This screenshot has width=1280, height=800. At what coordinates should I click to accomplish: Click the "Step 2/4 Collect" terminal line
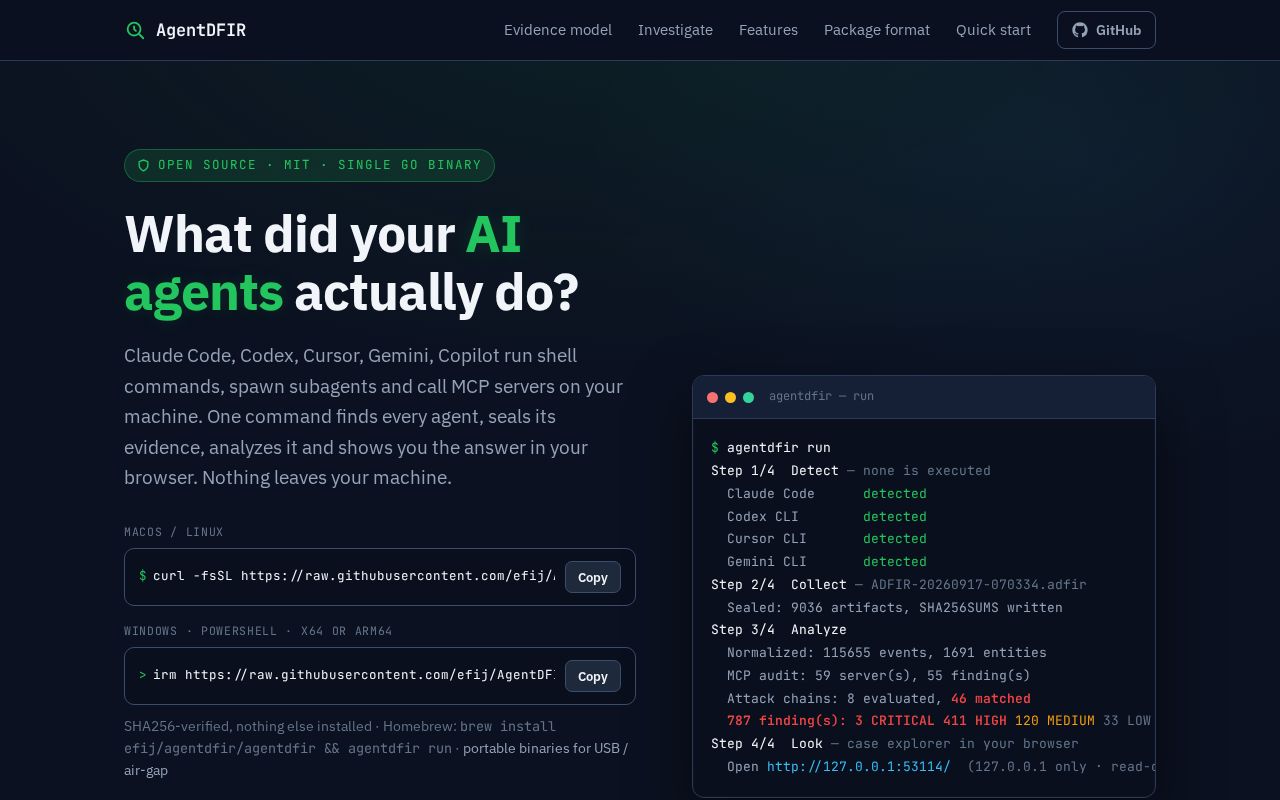click(899, 584)
